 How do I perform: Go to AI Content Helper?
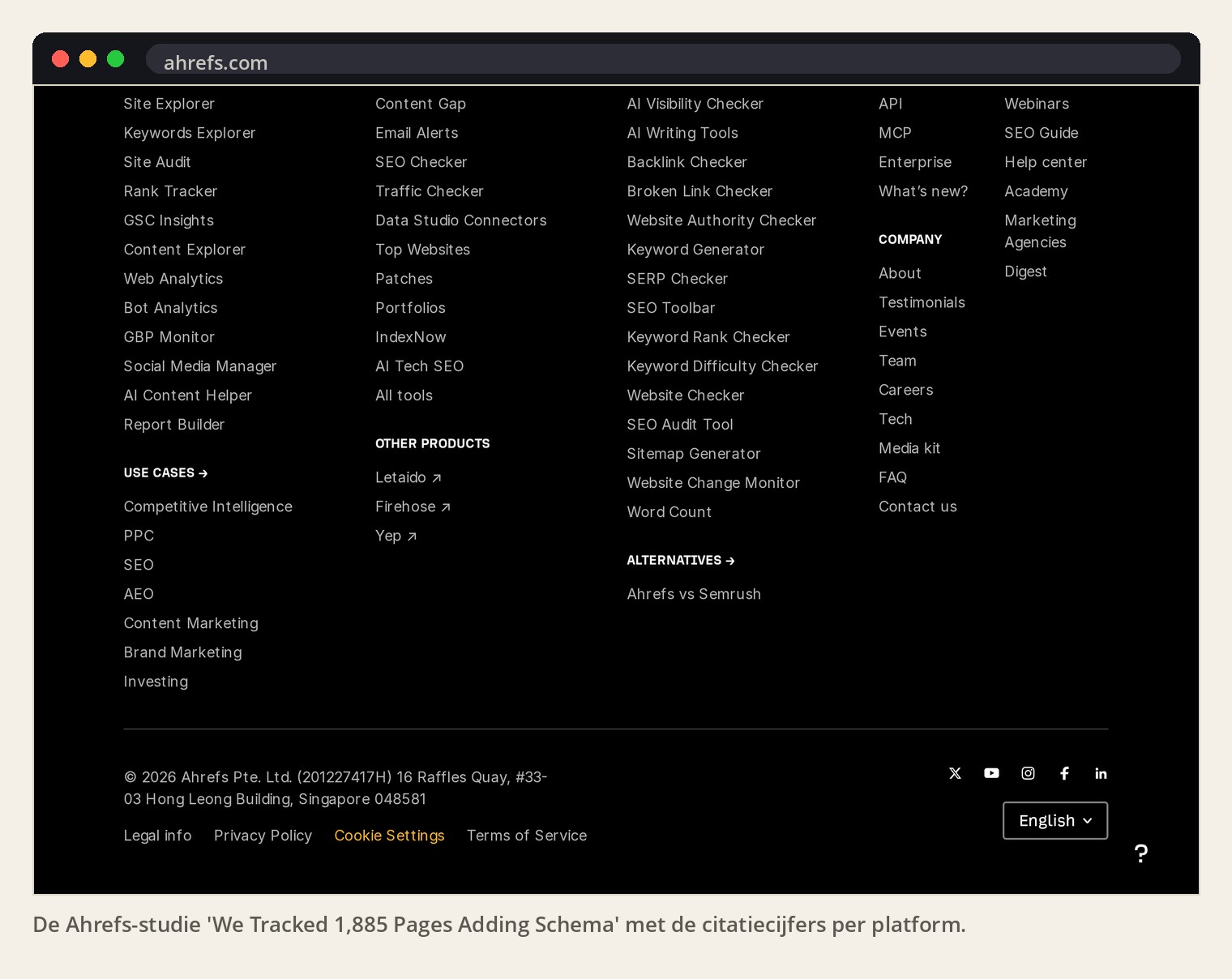pyautogui.click(x=188, y=395)
